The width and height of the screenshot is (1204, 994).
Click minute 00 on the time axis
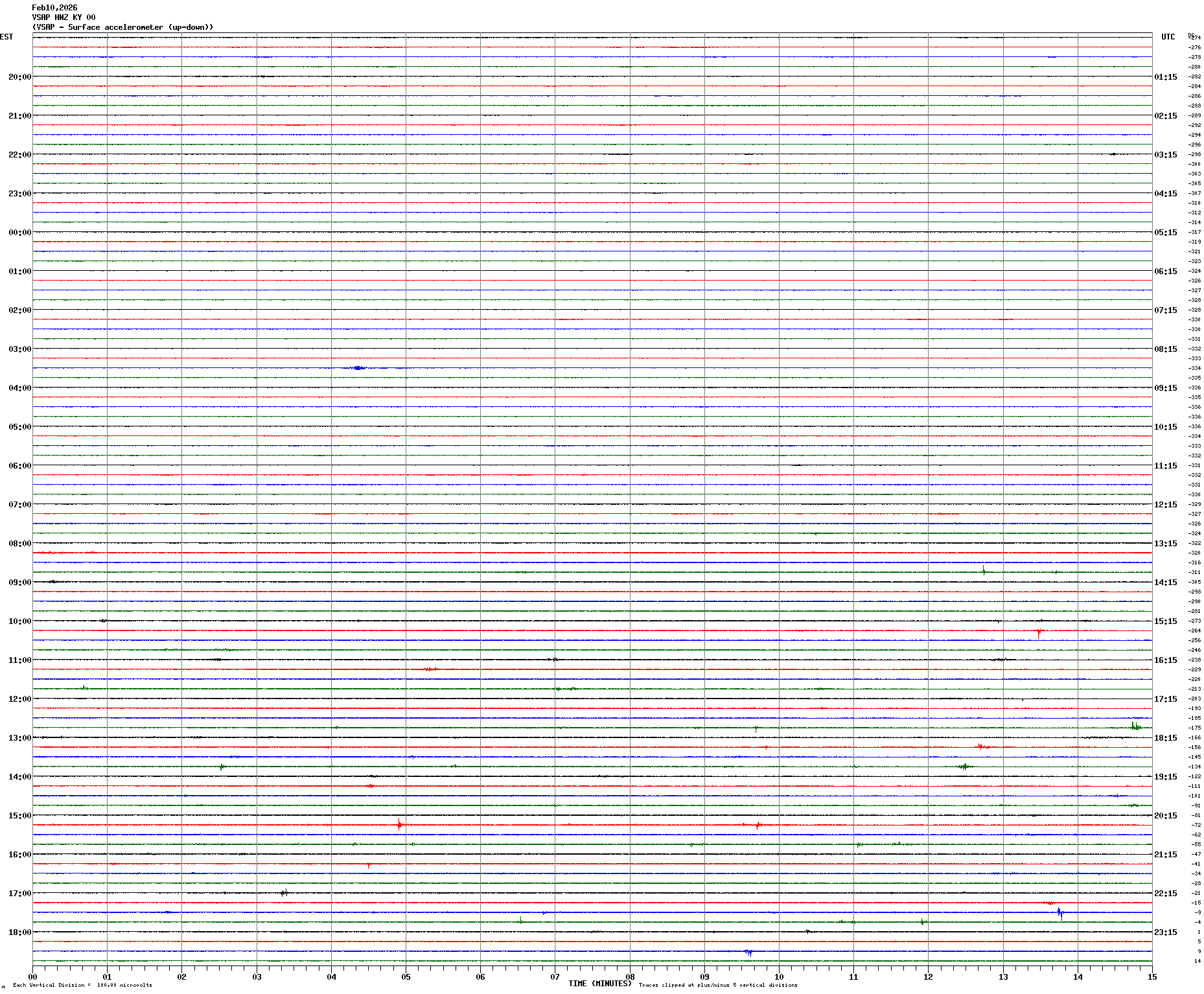pyautogui.click(x=32, y=977)
